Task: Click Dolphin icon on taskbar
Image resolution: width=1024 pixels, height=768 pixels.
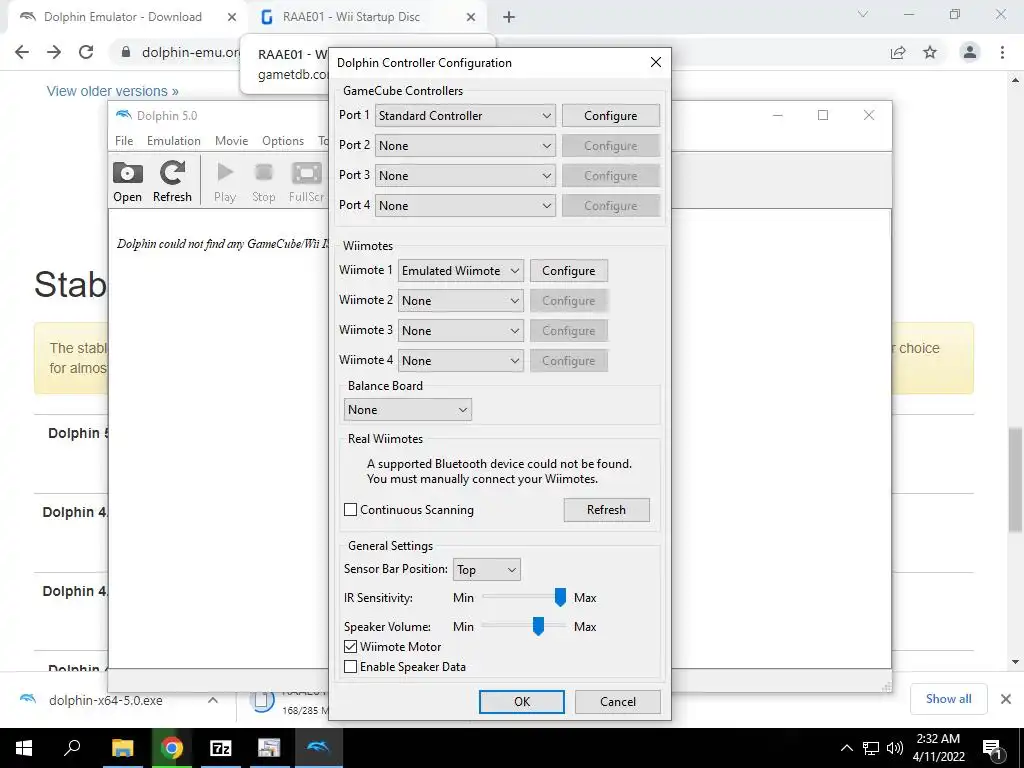Action: (x=319, y=748)
